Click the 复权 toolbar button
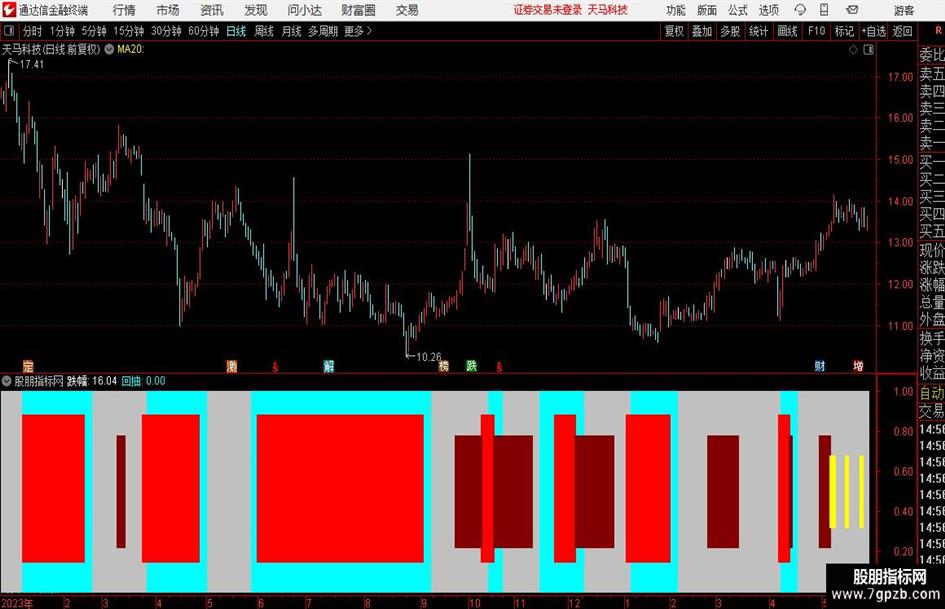 pyautogui.click(x=674, y=31)
